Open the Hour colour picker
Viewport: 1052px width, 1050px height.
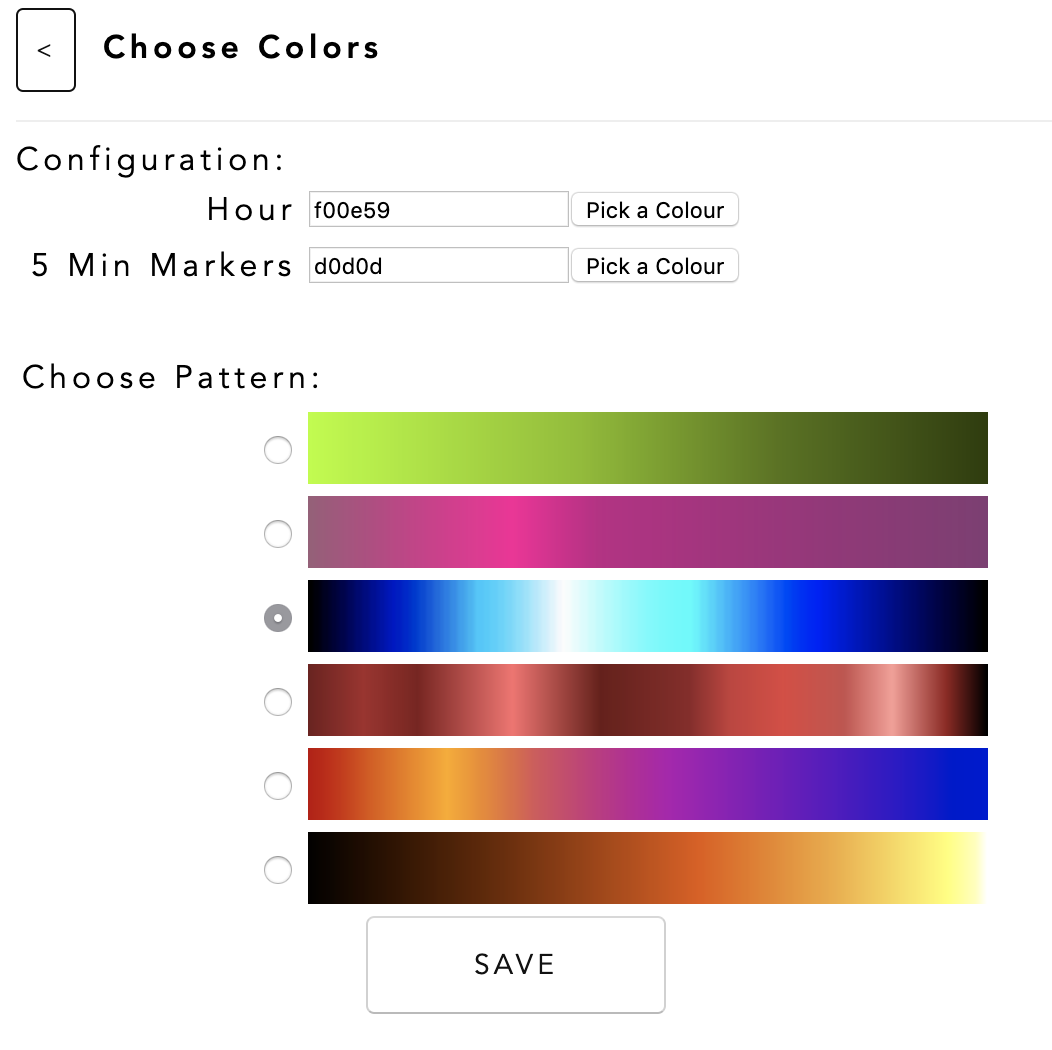tap(655, 210)
